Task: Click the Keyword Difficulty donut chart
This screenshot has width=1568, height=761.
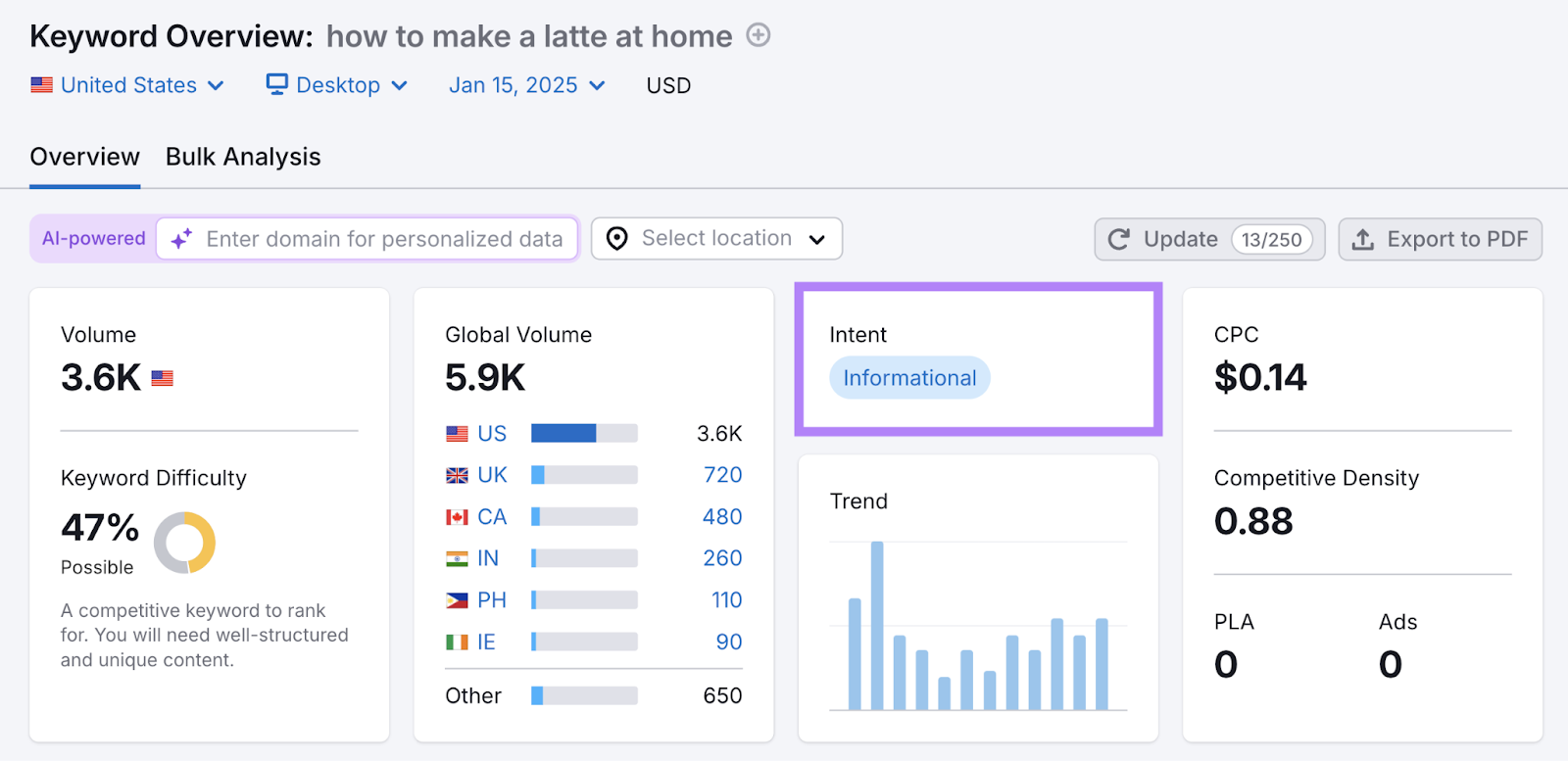Action: pos(184,543)
